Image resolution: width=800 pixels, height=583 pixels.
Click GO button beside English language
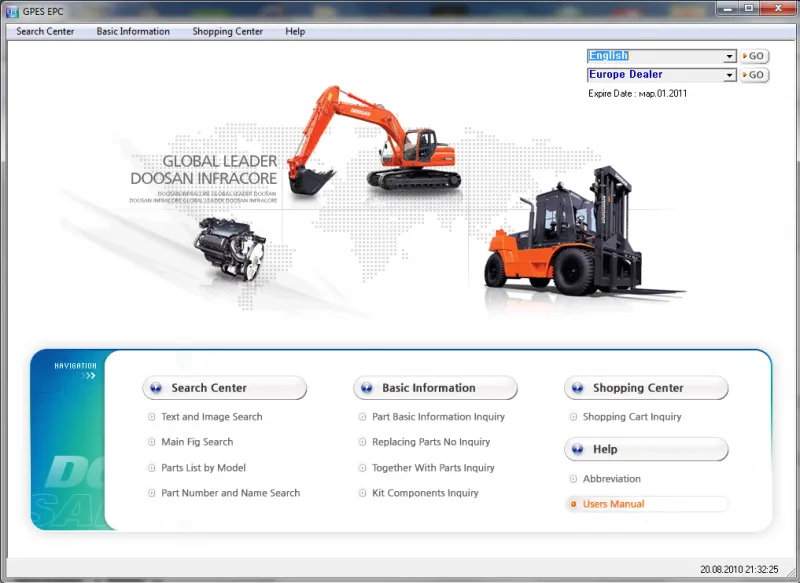coord(754,56)
